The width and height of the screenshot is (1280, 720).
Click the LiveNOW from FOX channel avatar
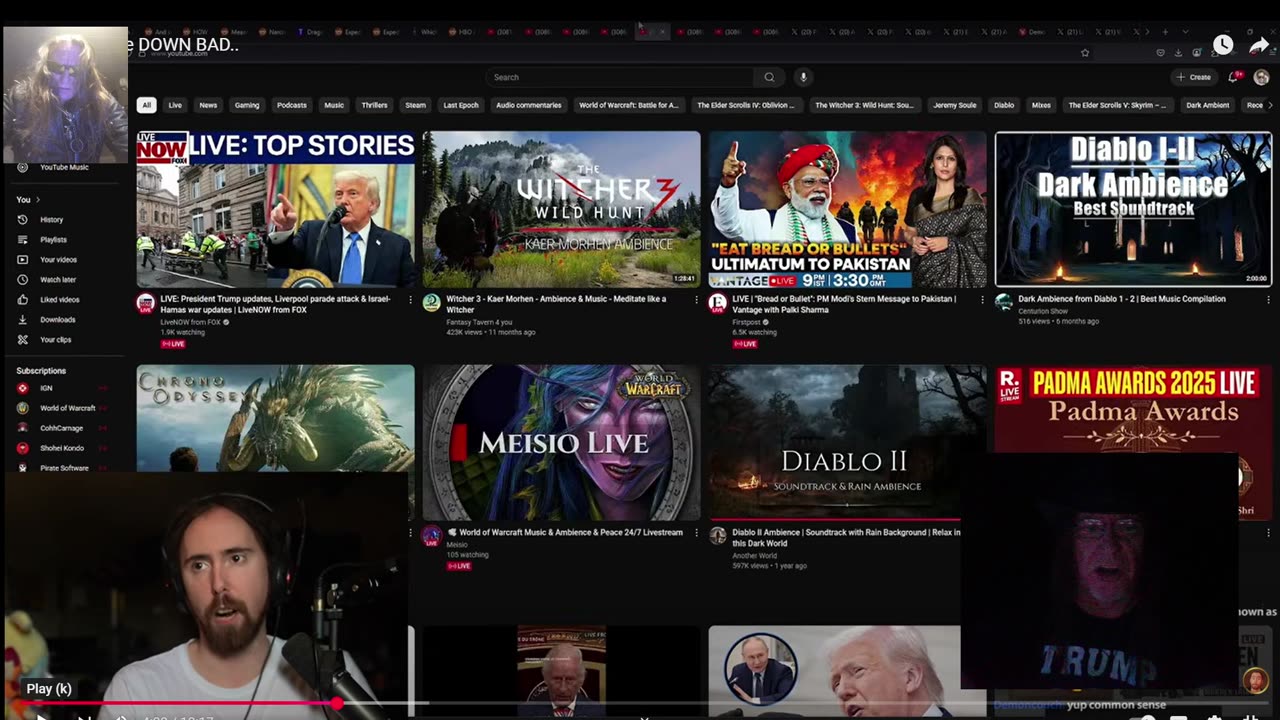pyautogui.click(x=146, y=303)
